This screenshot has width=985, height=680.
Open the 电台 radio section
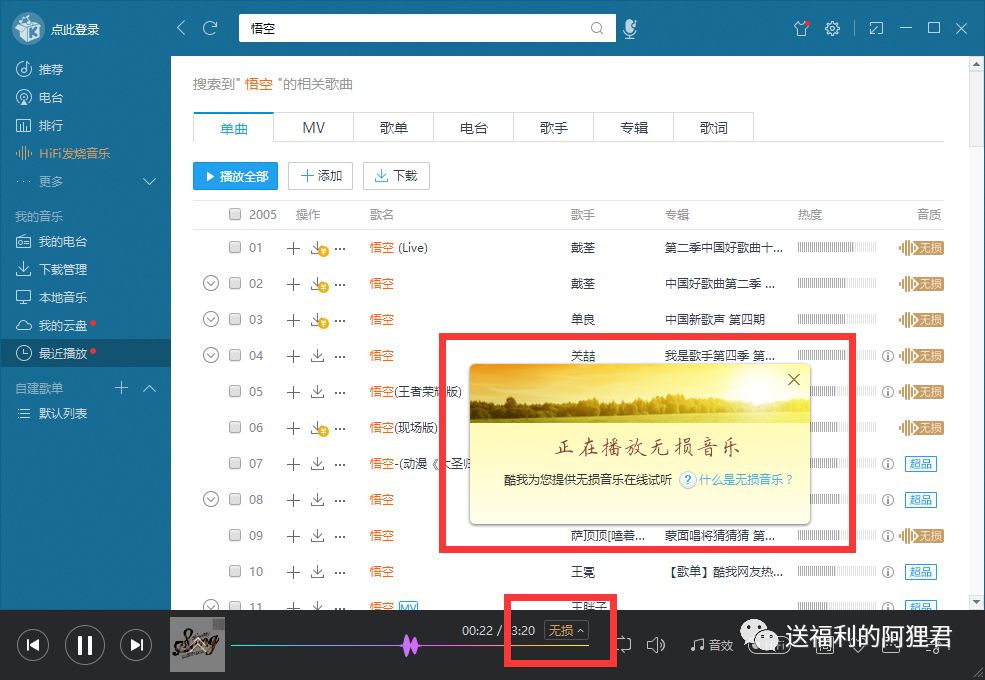click(x=39, y=97)
